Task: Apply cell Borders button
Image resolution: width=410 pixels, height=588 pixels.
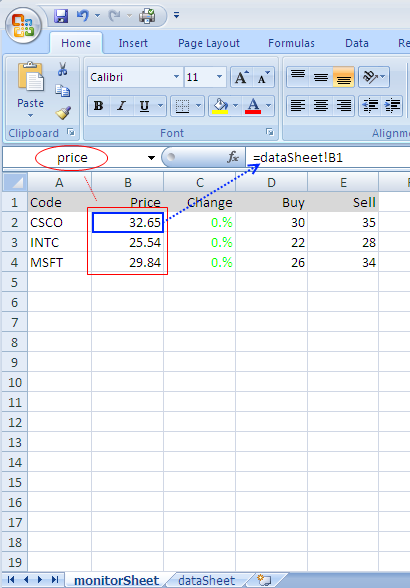Action: click(182, 106)
